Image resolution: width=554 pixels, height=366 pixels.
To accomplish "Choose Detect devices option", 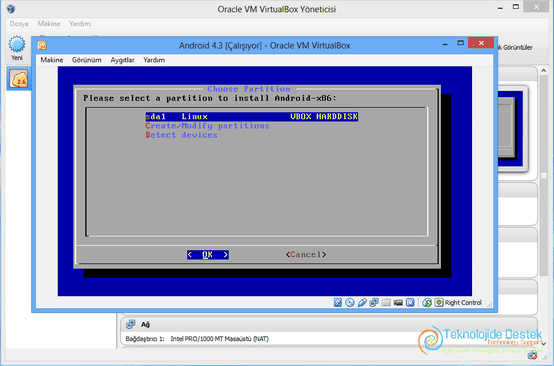I will click(x=181, y=135).
